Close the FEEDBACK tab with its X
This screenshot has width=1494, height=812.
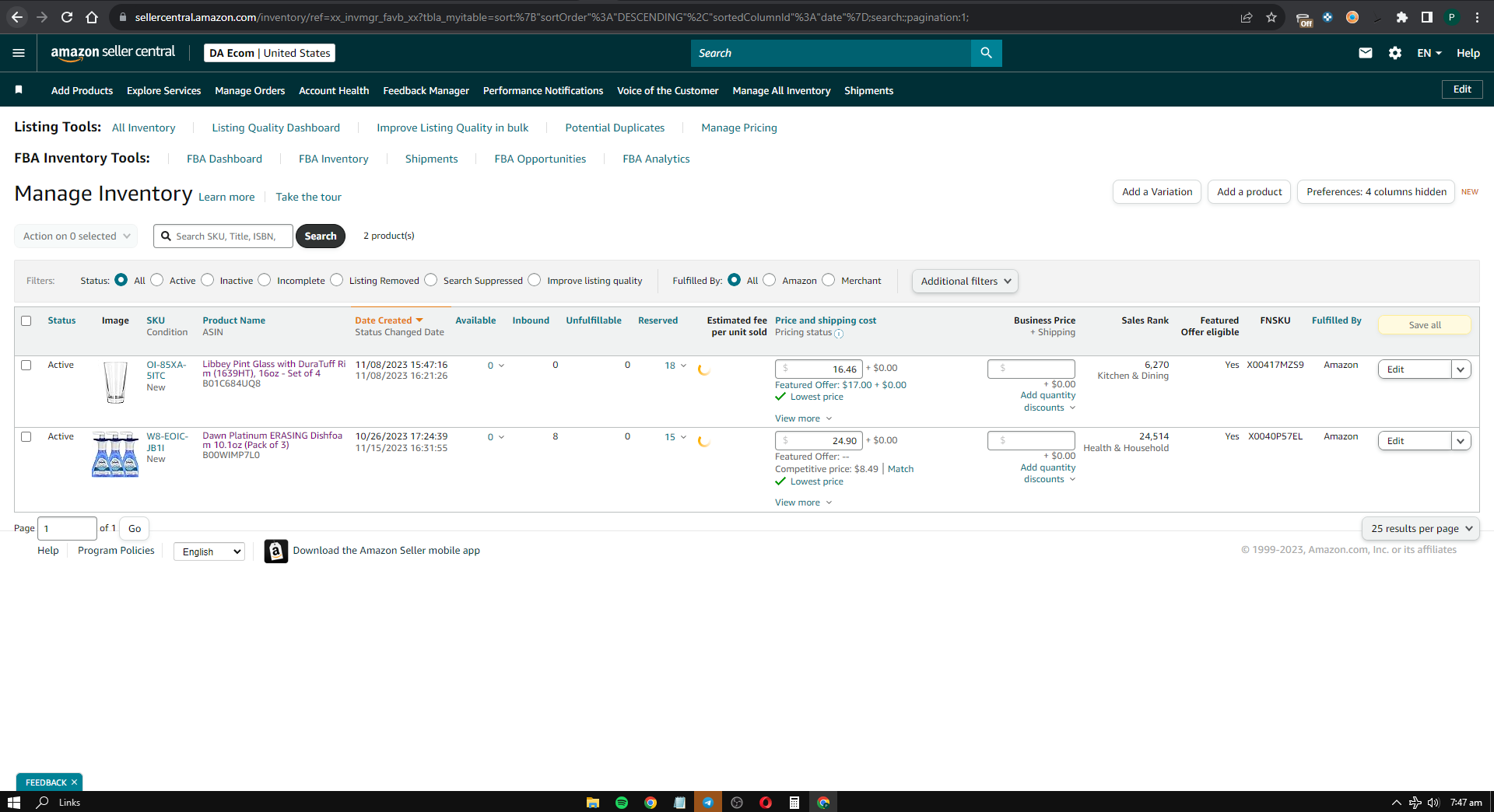[75, 782]
